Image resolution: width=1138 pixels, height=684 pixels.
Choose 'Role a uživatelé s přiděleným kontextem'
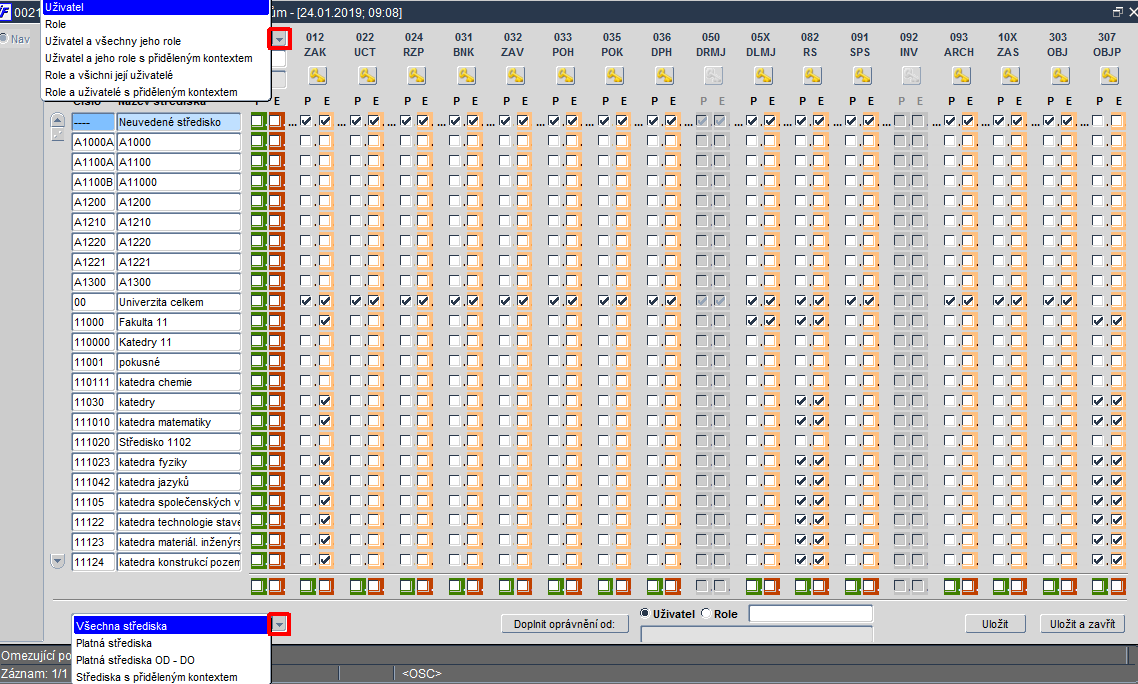pyautogui.click(x=155, y=92)
